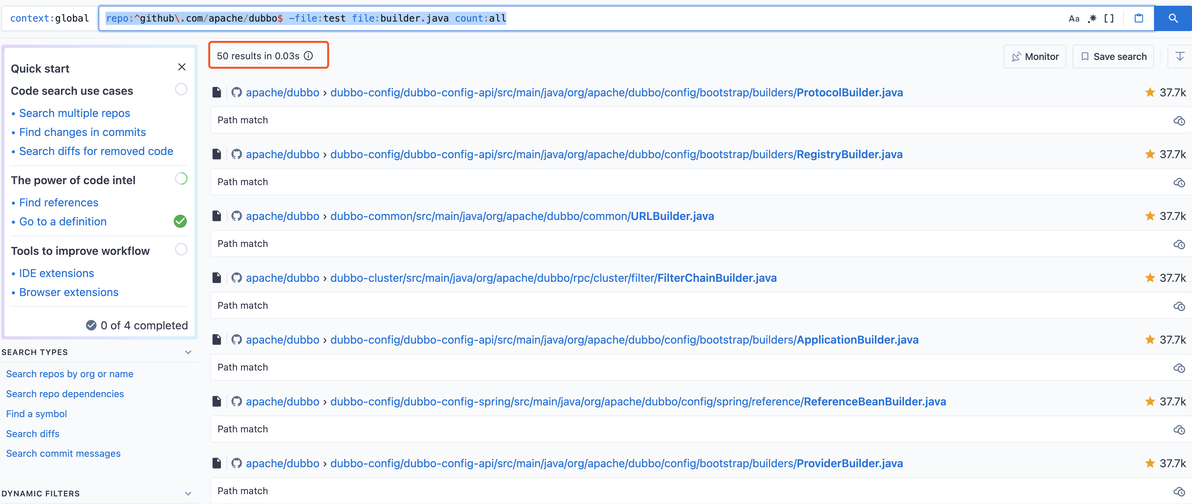Toggle regular expression search icon
The image size is (1192, 504).
tap(1092, 19)
